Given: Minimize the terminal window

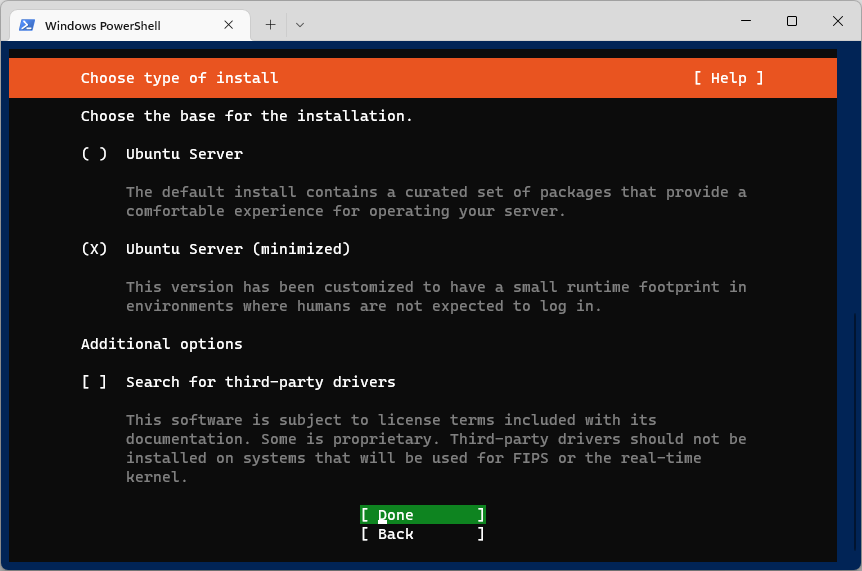Looking at the screenshot, I should (746, 21).
